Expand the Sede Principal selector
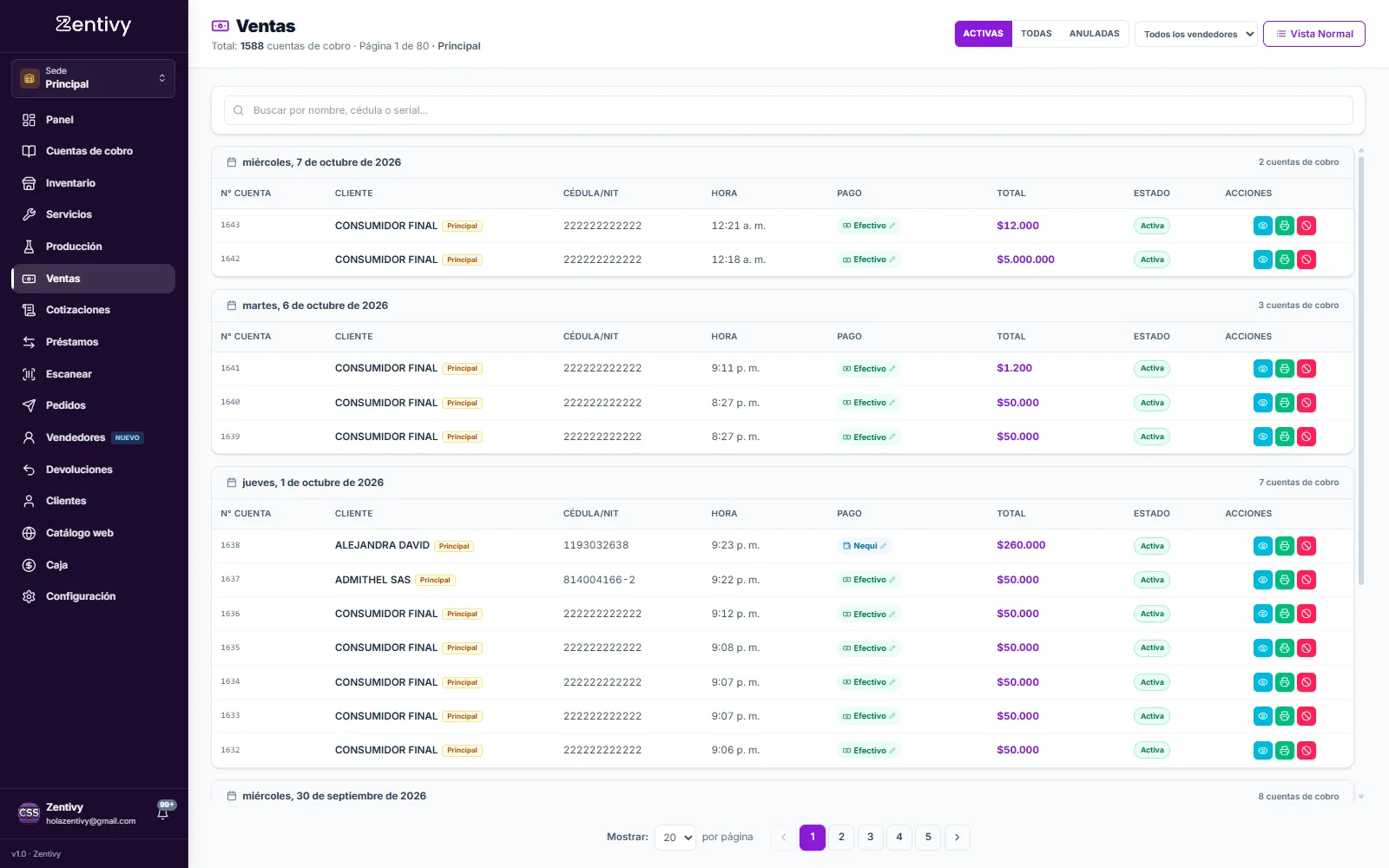 (x=93, y=78)
